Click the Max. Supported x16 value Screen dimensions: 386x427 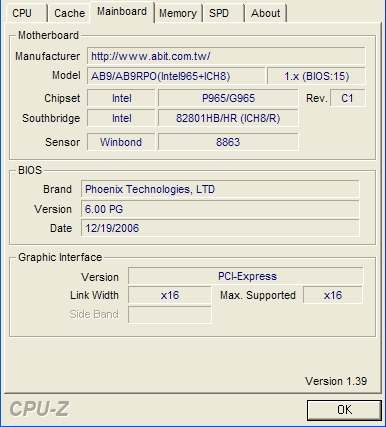pyautogui.click(x=333, y=295)
